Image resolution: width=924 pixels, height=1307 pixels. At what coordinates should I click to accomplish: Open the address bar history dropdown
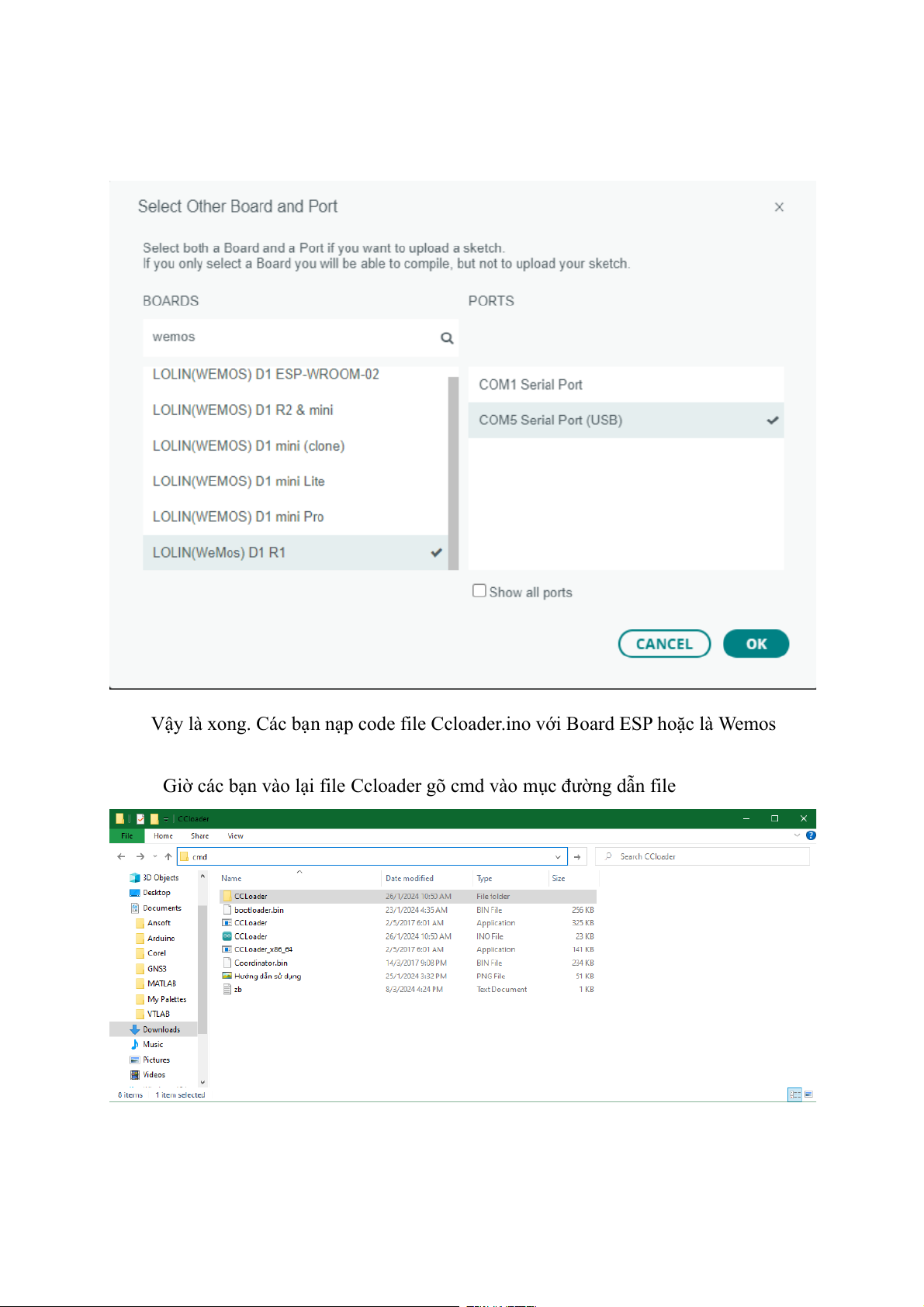coord(557,856)
